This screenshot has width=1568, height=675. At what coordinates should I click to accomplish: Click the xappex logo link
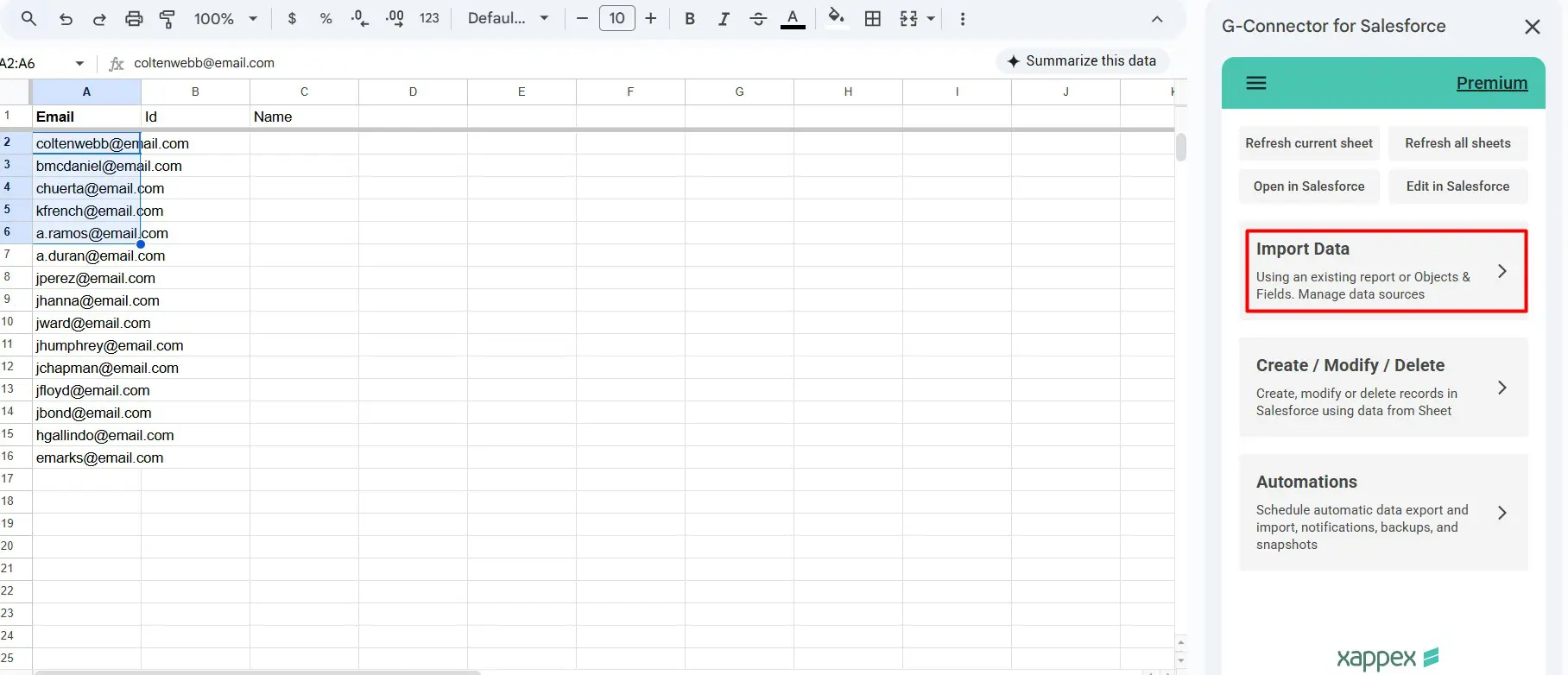coord(1388,658)
